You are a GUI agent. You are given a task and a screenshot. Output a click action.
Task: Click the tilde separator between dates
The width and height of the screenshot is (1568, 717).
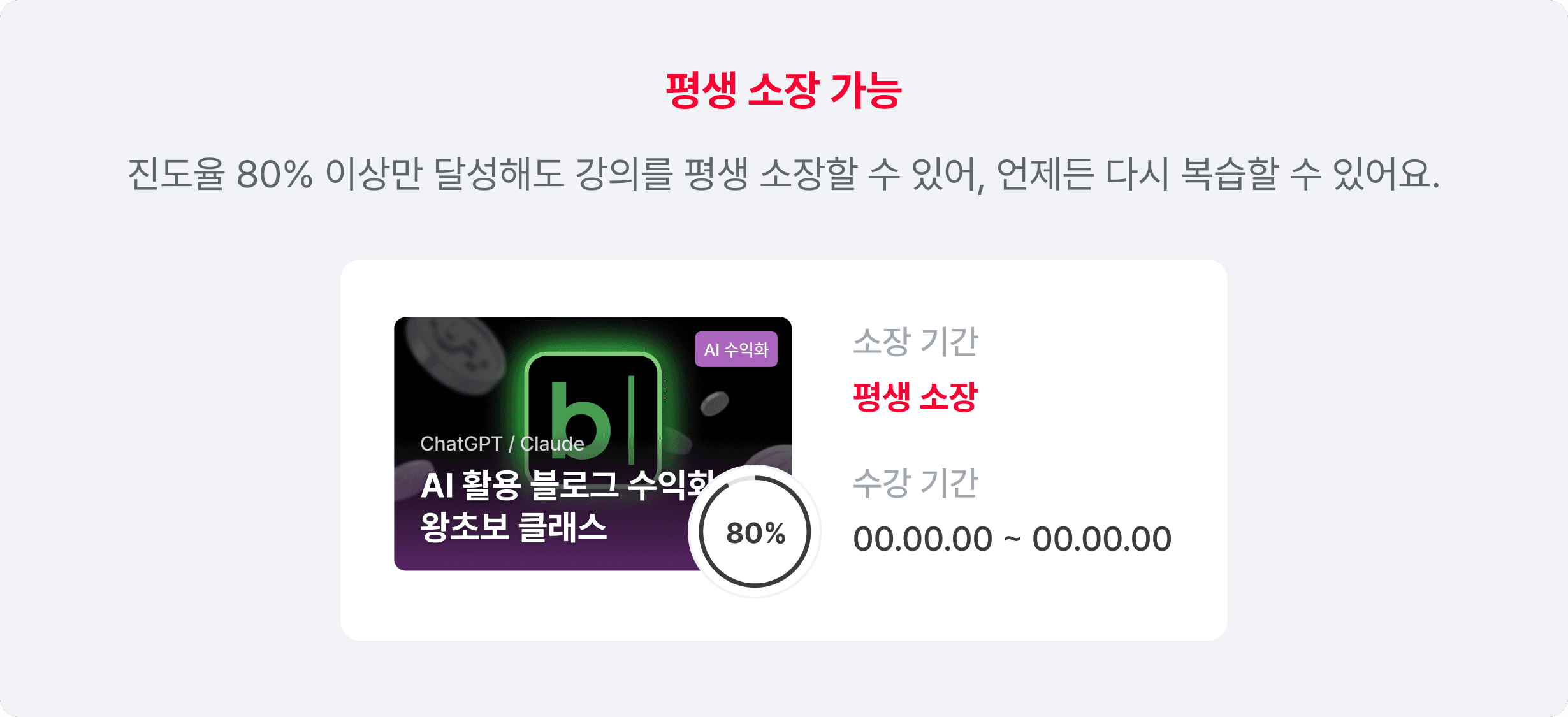click(1012, 540)
